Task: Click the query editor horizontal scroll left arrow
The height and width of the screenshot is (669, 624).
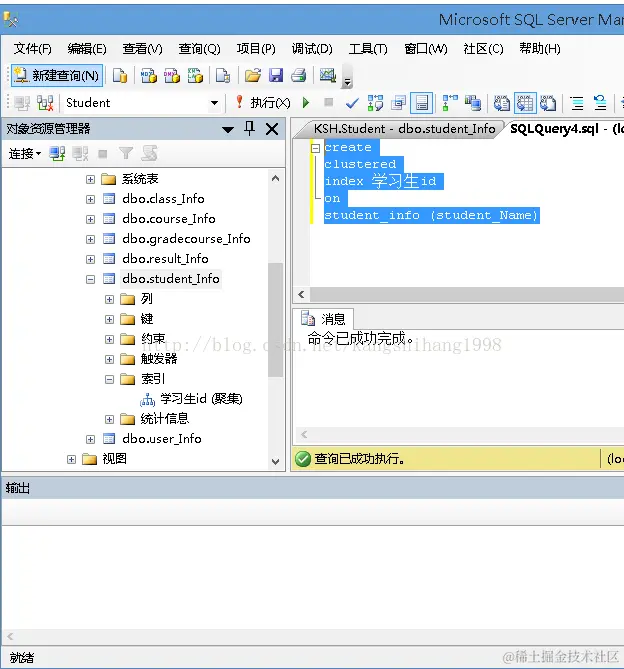Action: [302, 294]
